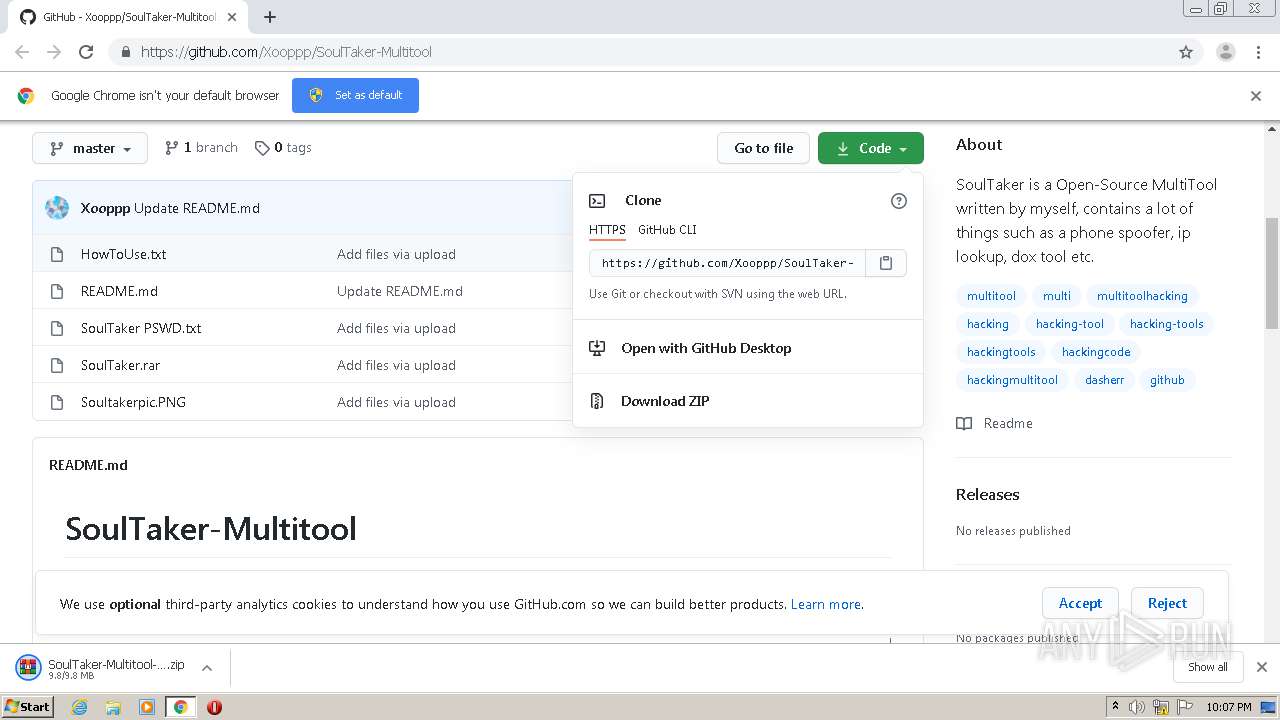Switch to the GitHub CLI tab
Image resolution: width=1280 pixels, height=720 pixels.
click(667, 230)
